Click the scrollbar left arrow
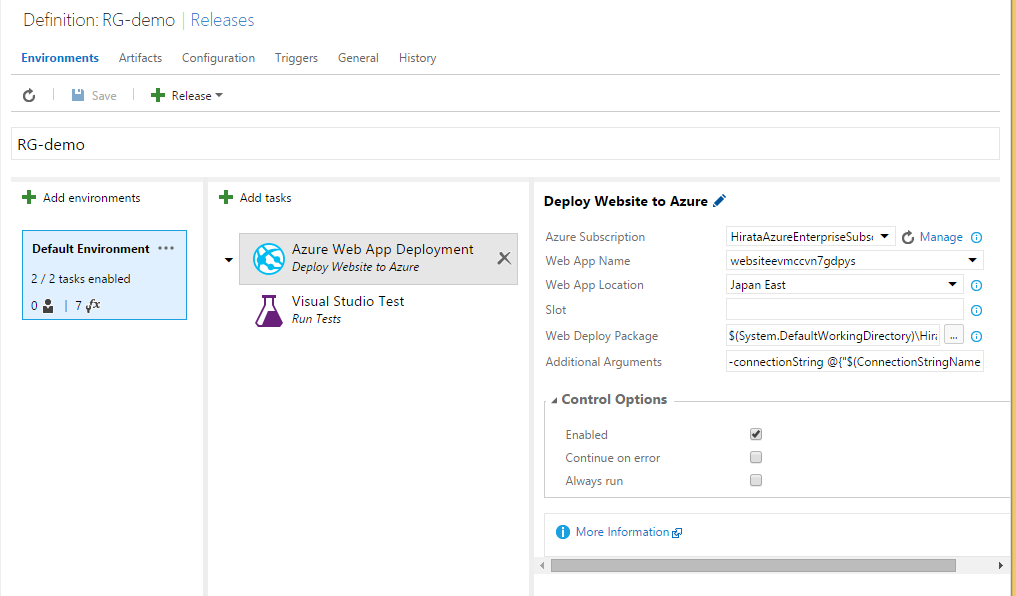 (542, 566)
